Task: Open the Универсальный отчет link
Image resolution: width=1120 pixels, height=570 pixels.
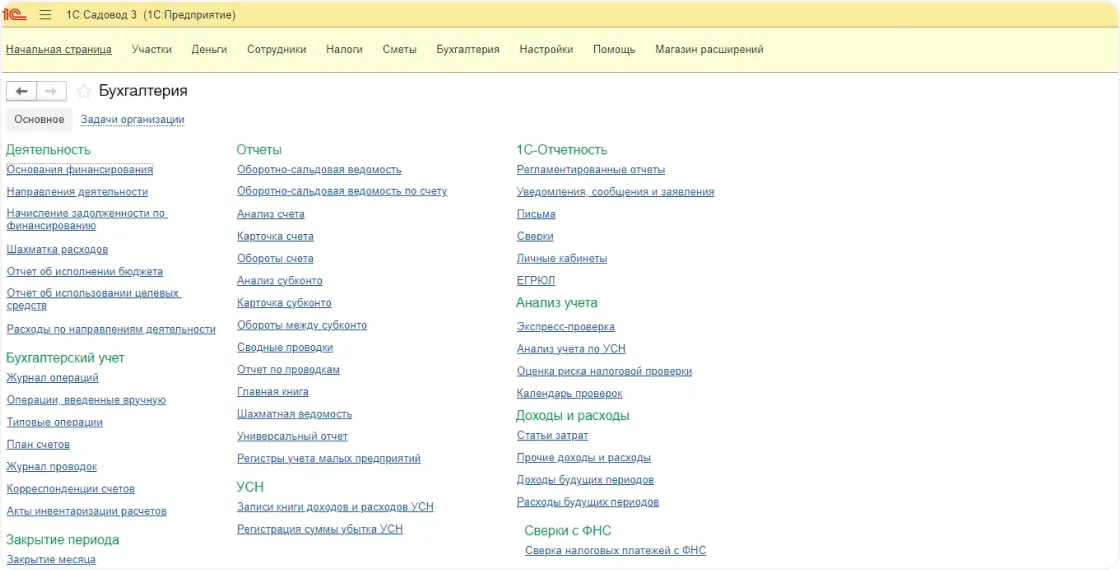Action: click(x=292, y=436)
